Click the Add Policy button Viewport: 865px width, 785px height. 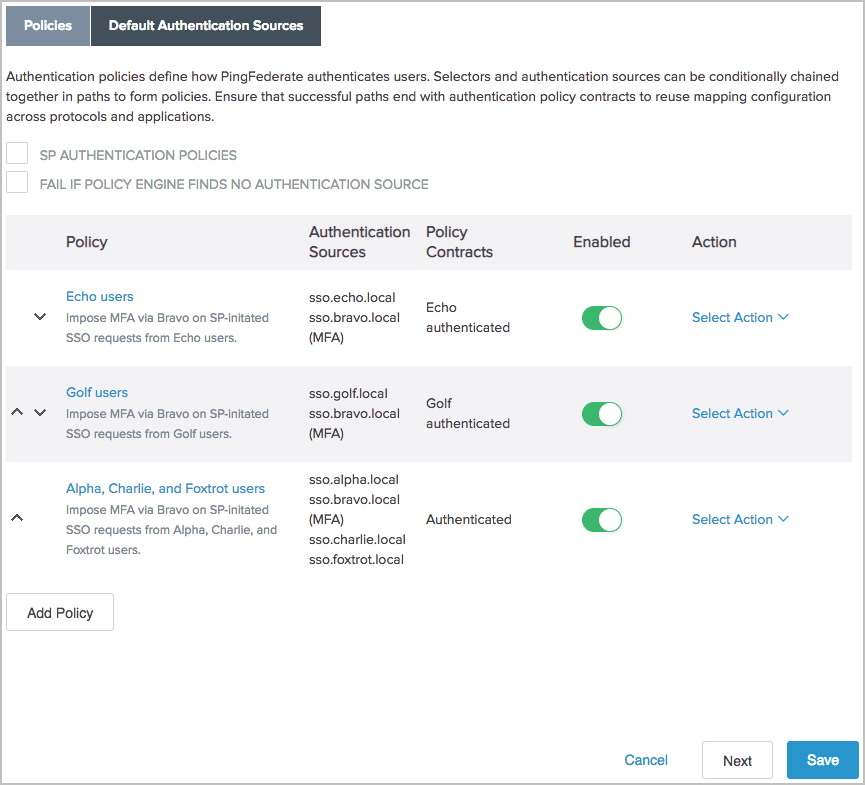[x=59, y=611]
